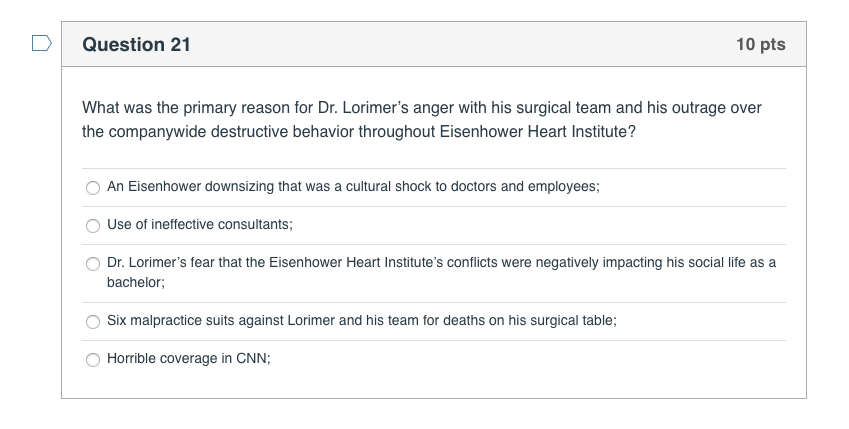The width and height of the screenshot is (849, 429).
Task: Click the empty gray header bar beside the title
Action: pyautogui.click(x=450, y=44)
